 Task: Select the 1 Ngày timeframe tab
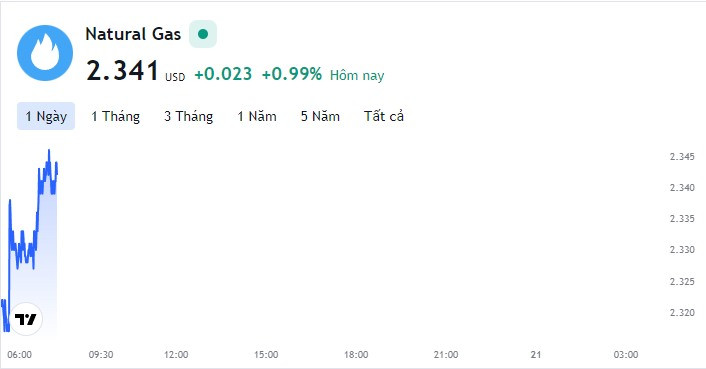46,117
